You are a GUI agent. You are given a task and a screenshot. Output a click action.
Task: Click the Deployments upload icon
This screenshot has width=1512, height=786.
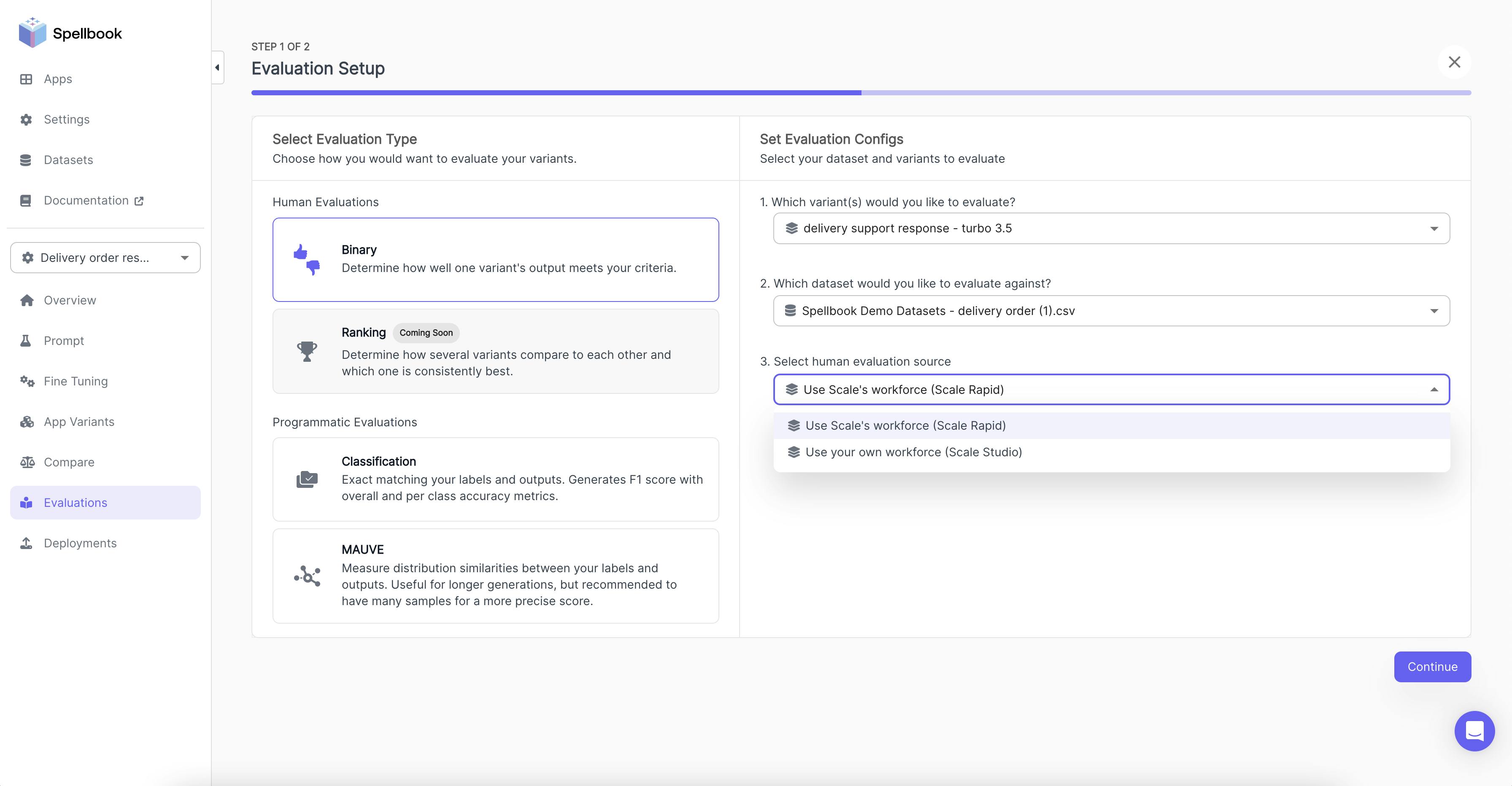27,543
